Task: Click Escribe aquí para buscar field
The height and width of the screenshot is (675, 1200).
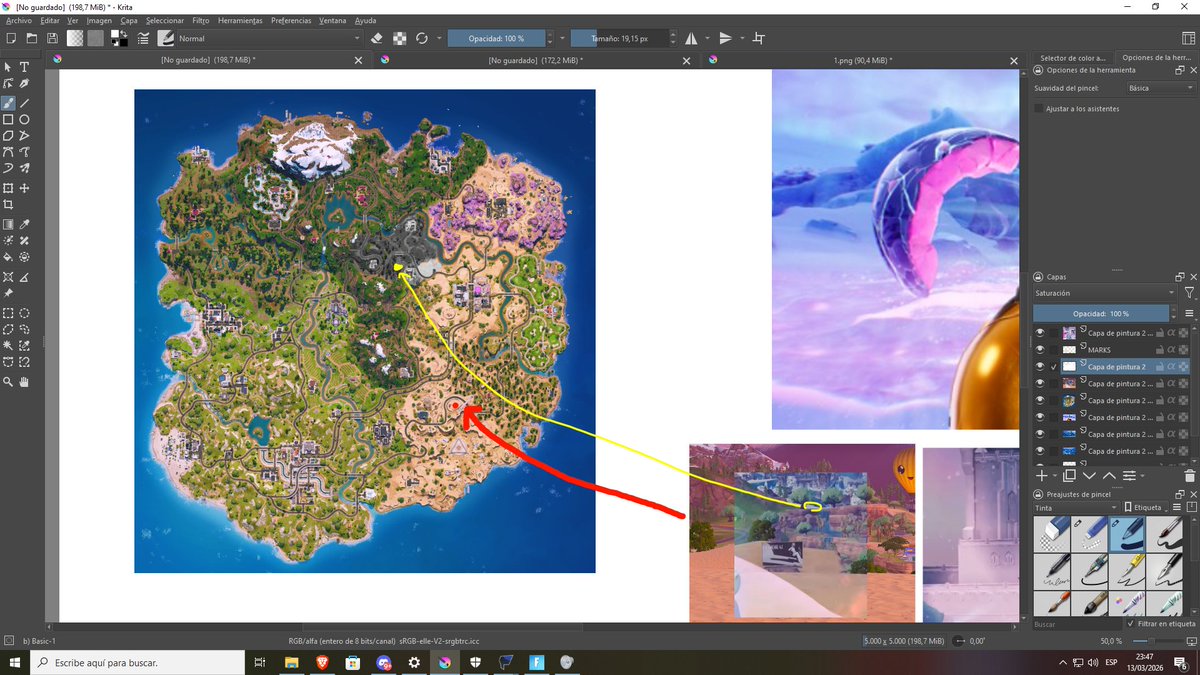Action: pos(140,662)
